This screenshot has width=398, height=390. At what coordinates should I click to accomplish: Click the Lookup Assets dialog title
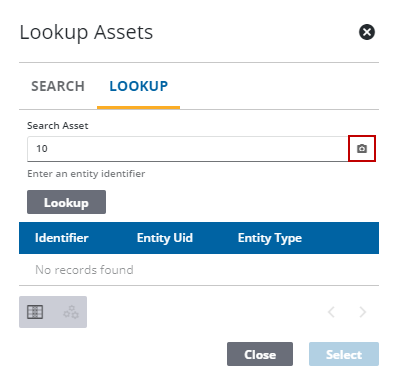coord(86,33)
